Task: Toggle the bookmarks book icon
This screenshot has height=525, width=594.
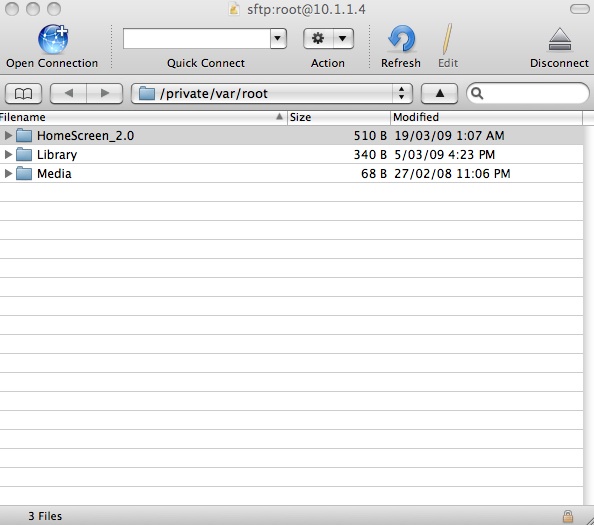Action: click(23, 93)
